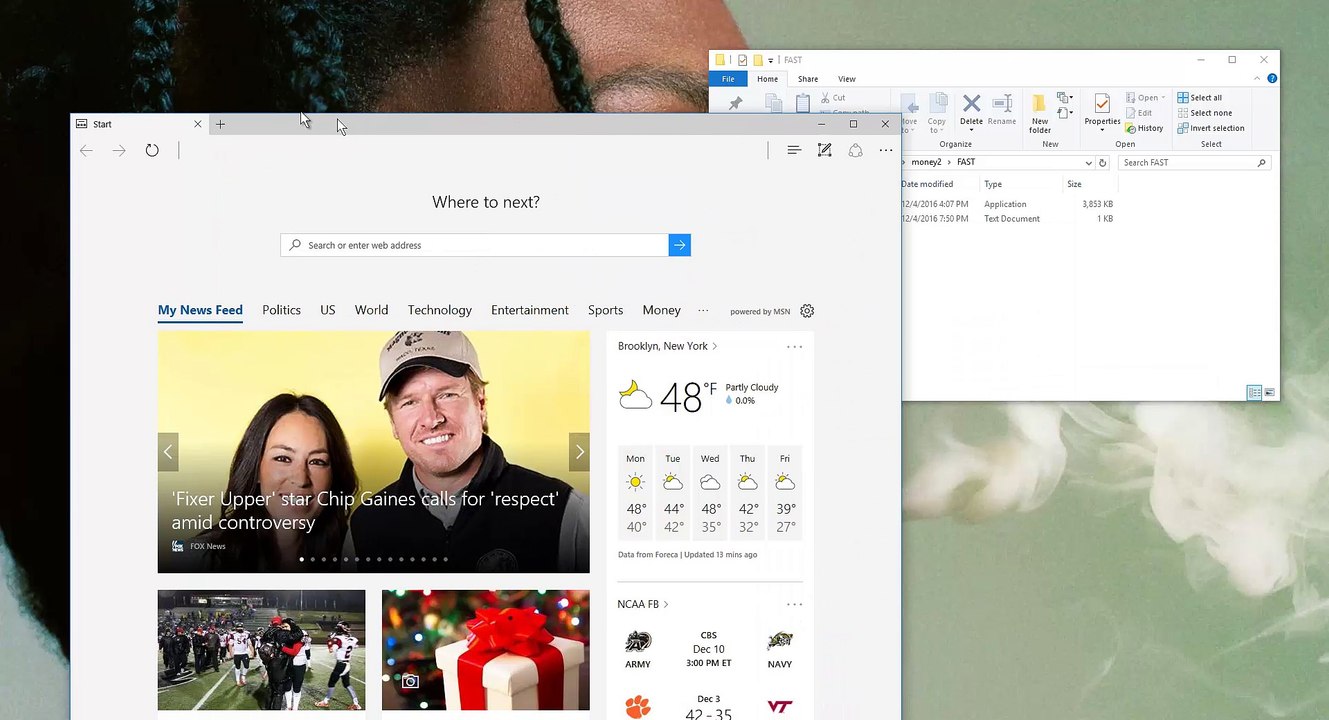This screenshot has width=1329, height=720.
Task: Click the Army team logo
Action: [638, 642]
